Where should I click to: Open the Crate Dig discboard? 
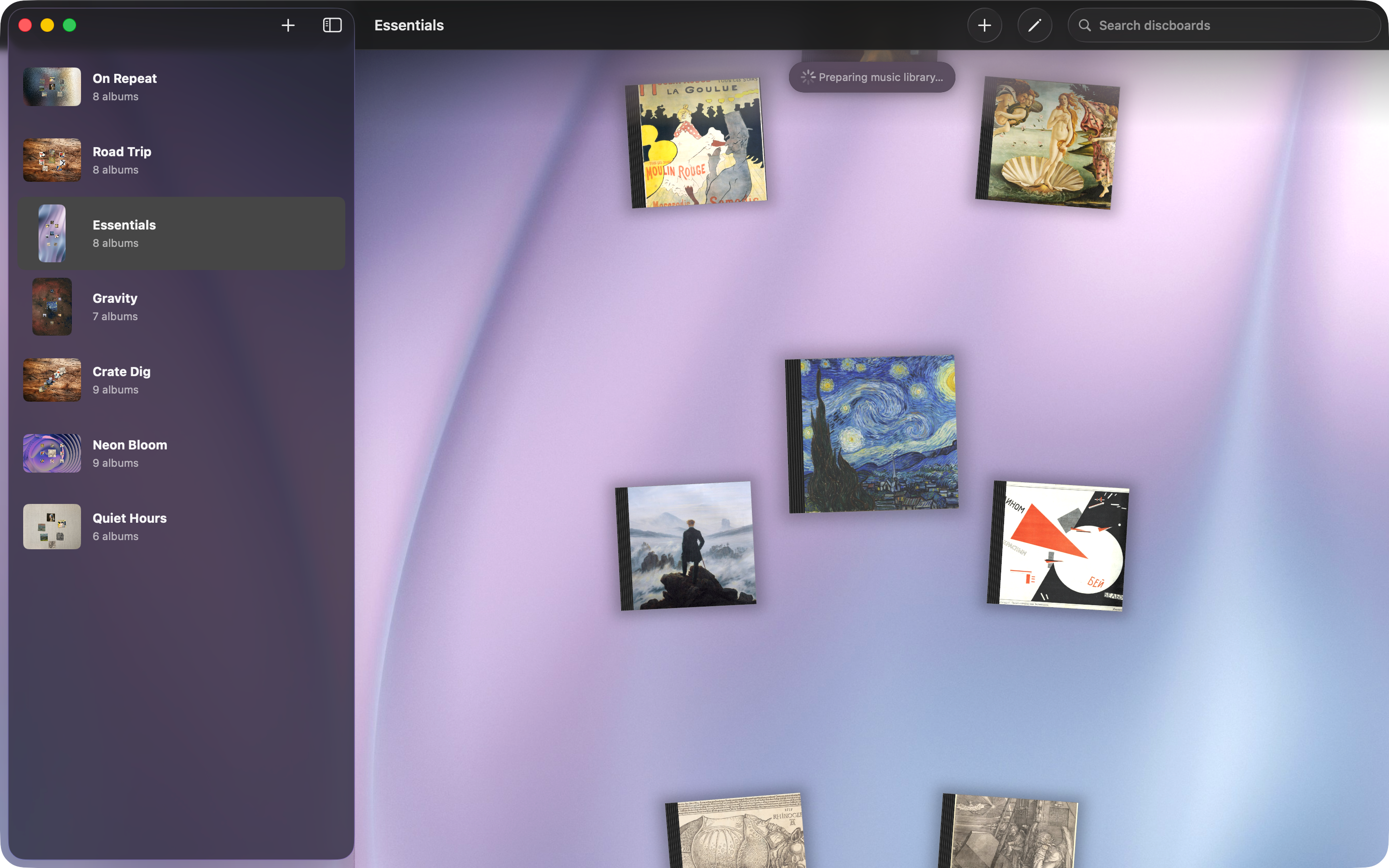click(181, 380)
